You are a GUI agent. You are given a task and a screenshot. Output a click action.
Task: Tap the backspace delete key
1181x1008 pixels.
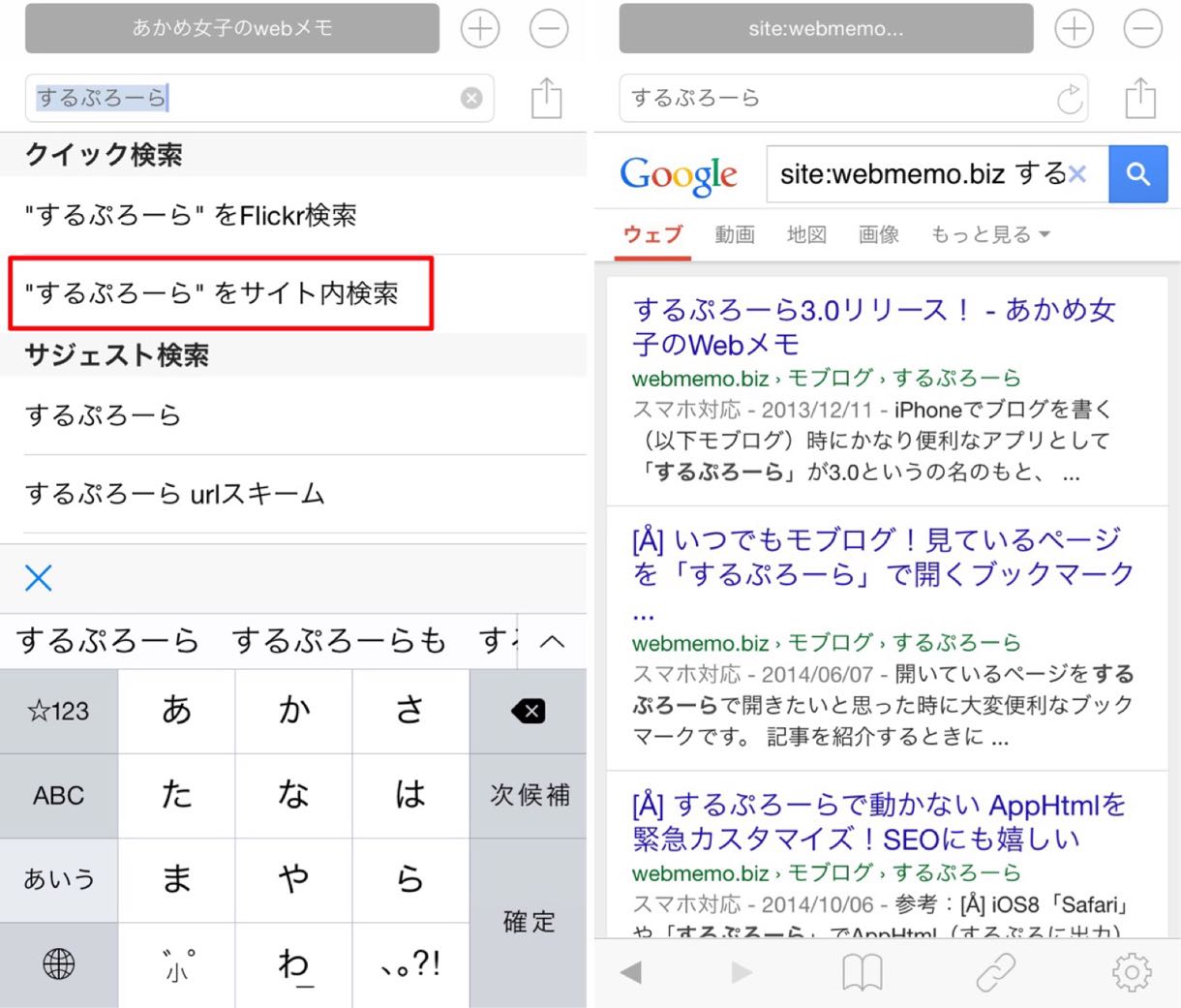(529, 712)
